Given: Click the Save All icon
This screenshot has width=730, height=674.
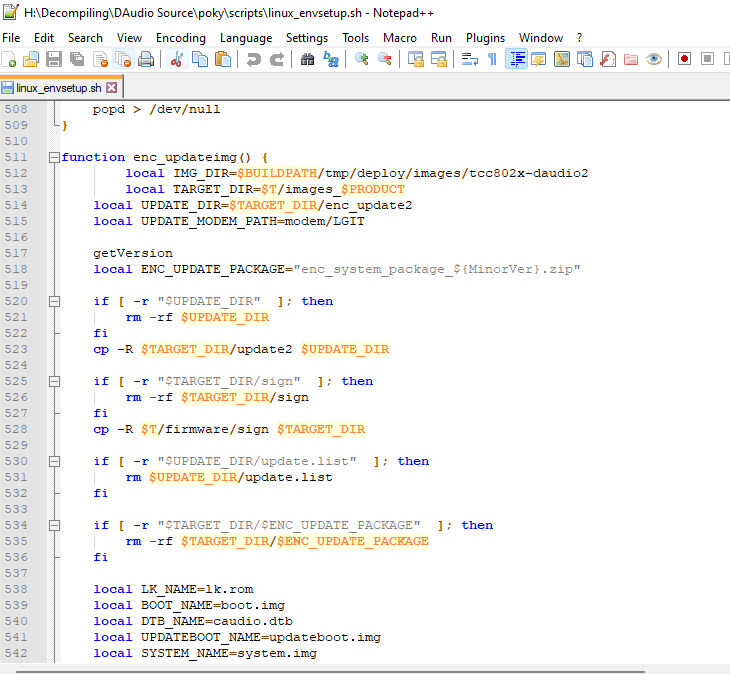Looking at the screenshot, I should [77, 60].
